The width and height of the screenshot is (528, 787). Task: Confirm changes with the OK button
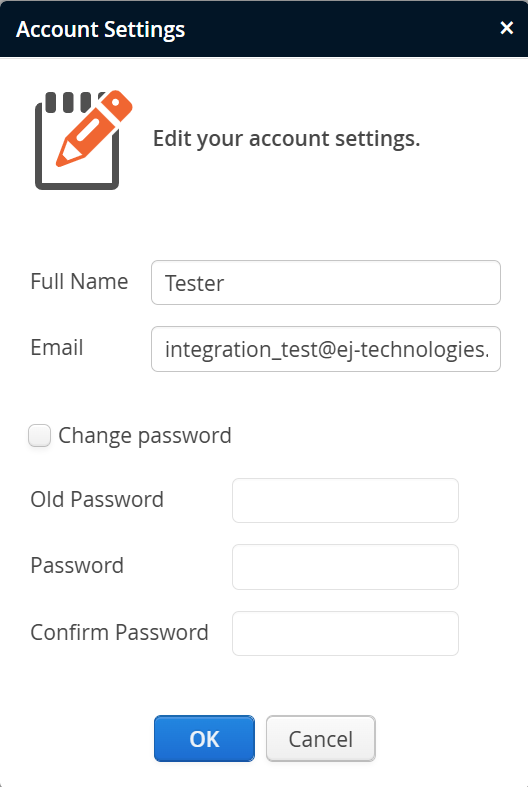coord(204,738)
